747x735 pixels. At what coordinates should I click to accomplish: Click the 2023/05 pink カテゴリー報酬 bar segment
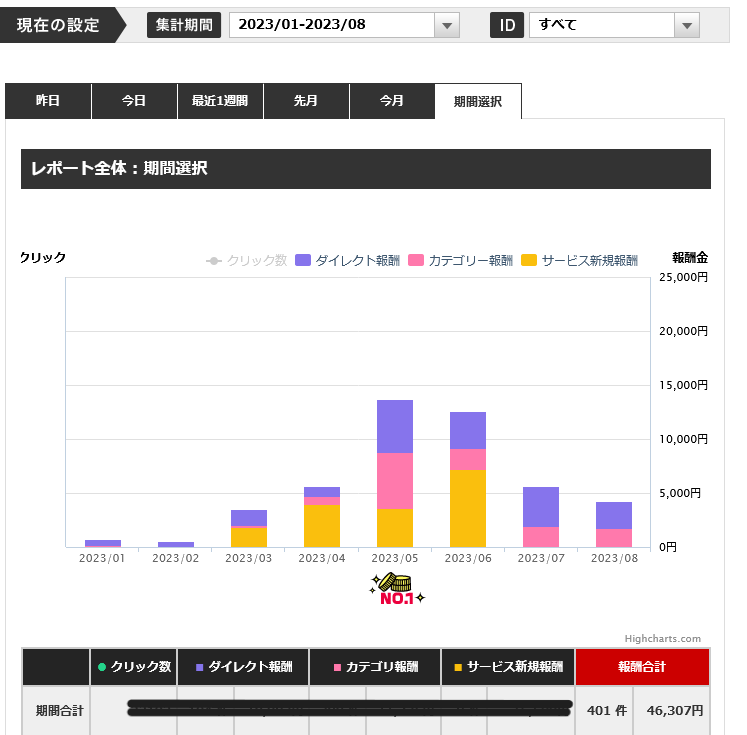pyautogui.click(x=395, y=481)
